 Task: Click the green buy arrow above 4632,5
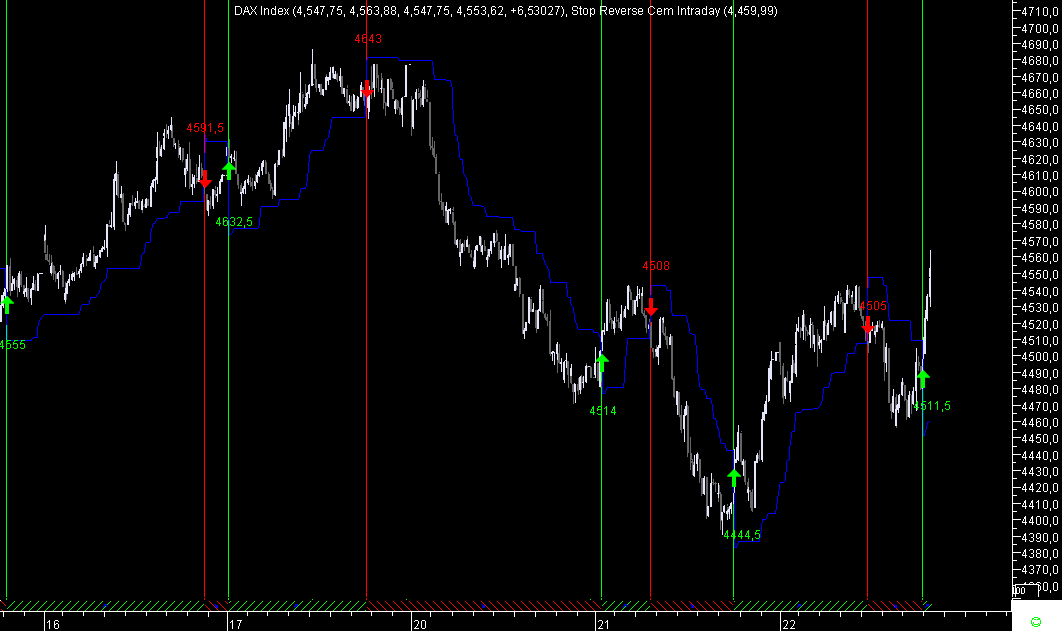coord(229,171)
